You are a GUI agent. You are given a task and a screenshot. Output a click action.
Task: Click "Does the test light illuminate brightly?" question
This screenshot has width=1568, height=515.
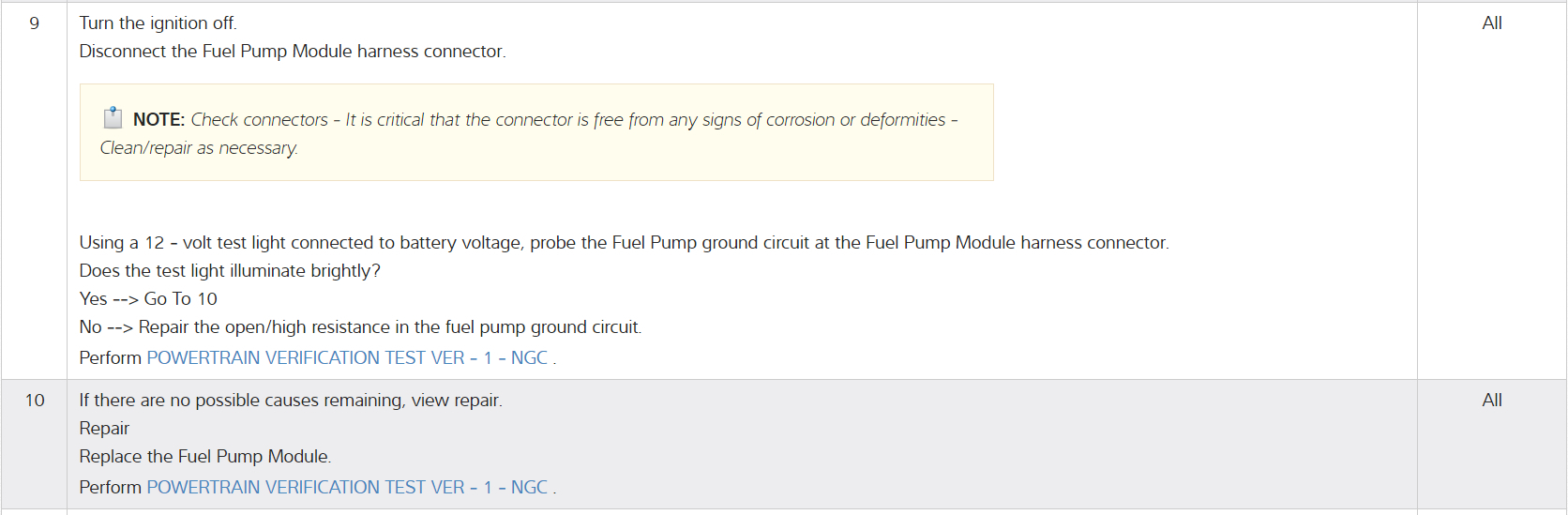tap(230, 271)
